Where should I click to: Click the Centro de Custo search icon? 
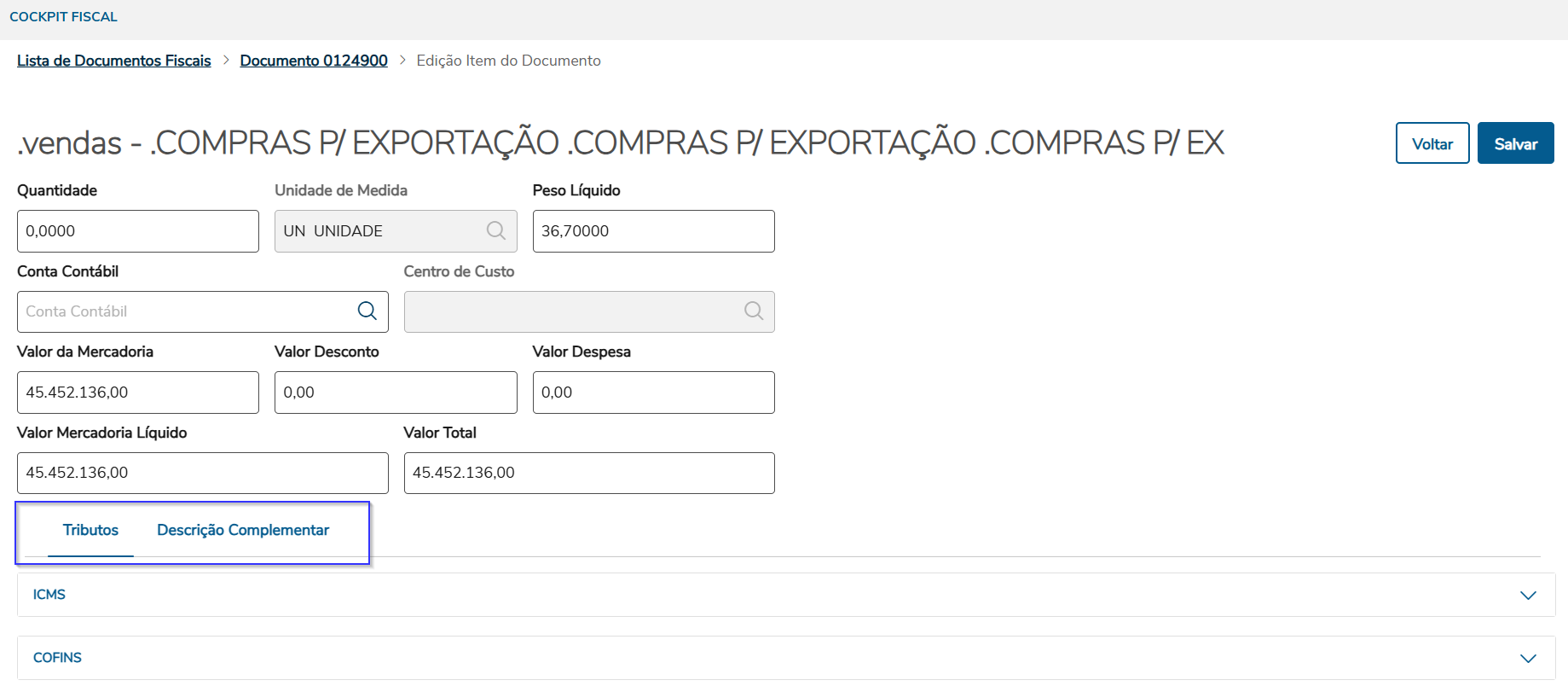[x=754, y=311]
